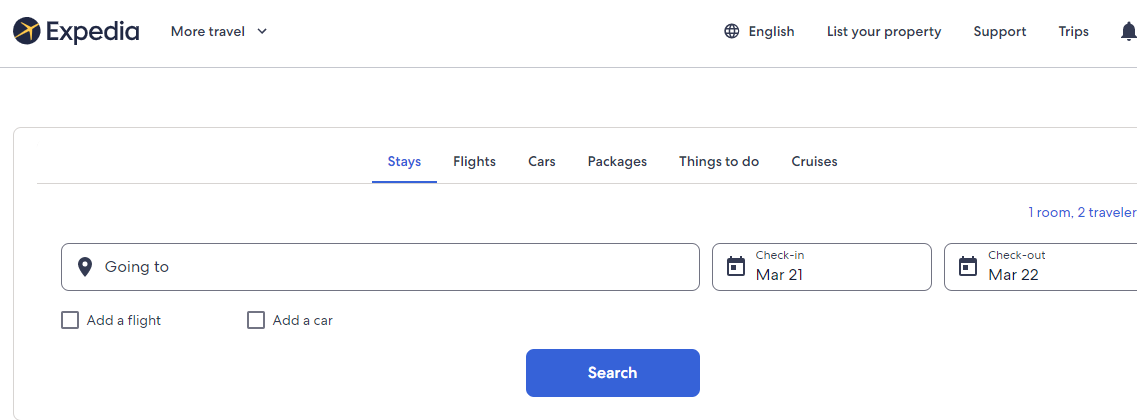
Task: Switch to the Flights tab
Action: pos(474,161)
